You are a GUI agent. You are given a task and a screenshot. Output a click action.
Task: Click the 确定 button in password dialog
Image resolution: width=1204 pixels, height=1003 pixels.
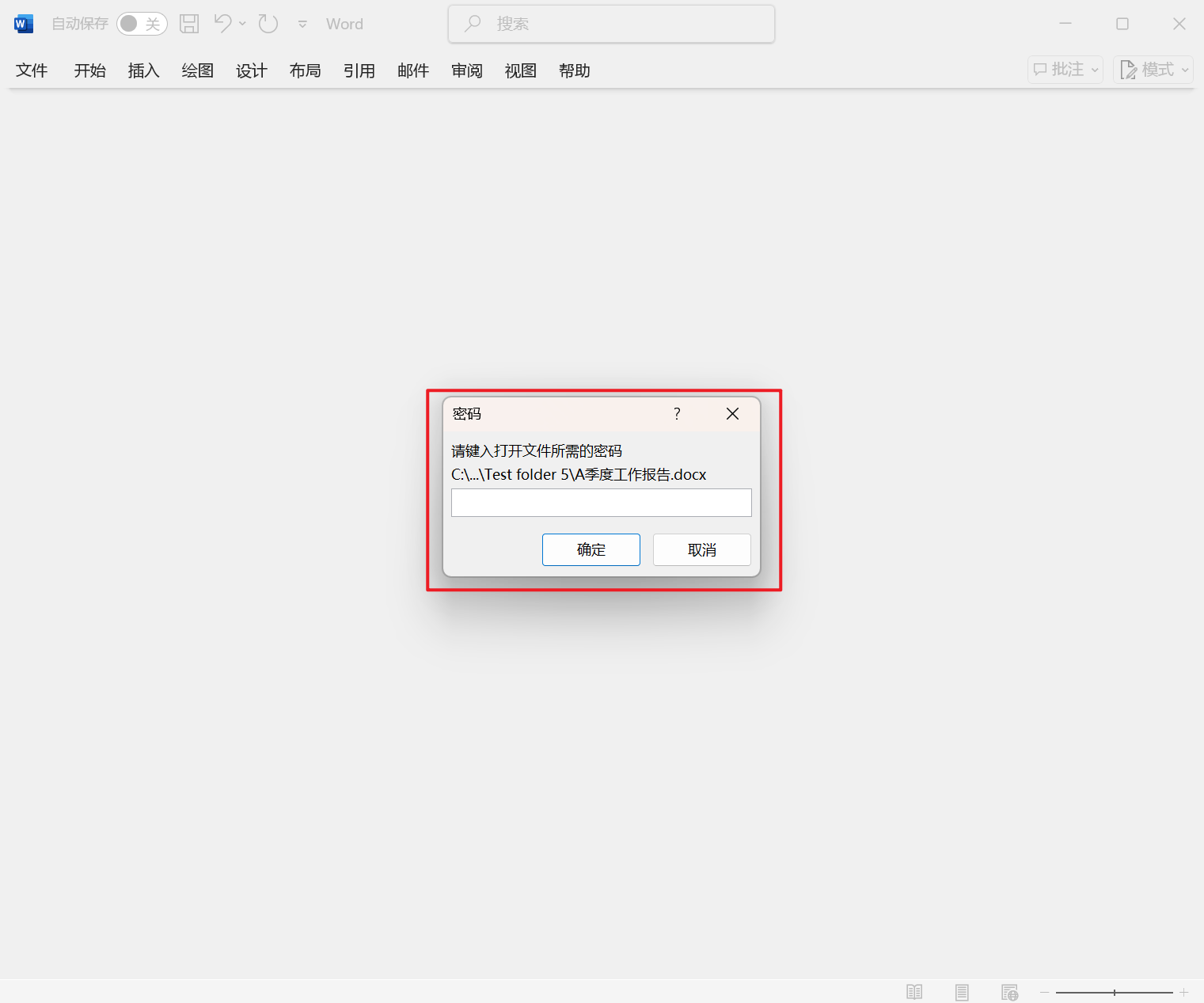[x=591, y=549]
